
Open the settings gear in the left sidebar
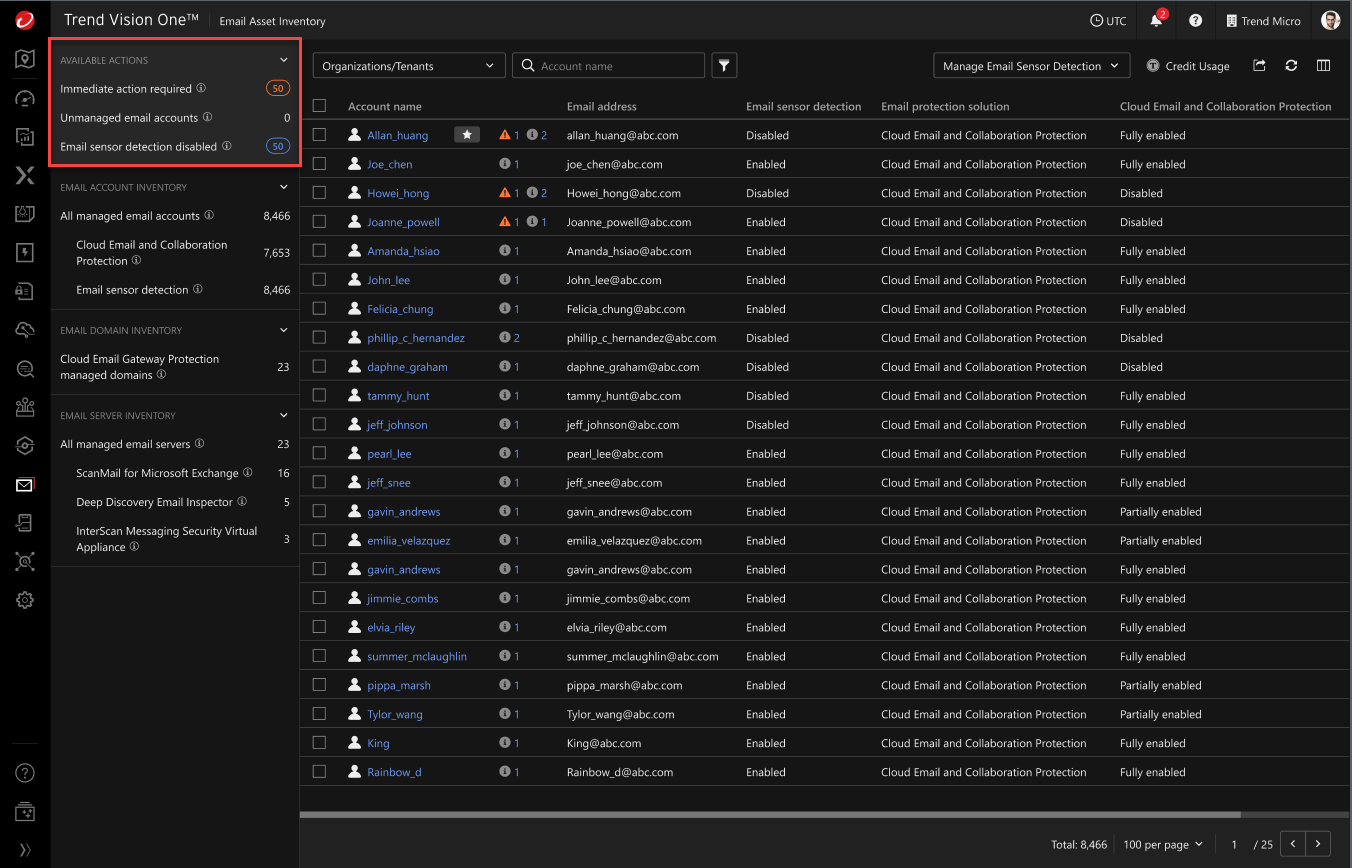(x=24, y=600)
